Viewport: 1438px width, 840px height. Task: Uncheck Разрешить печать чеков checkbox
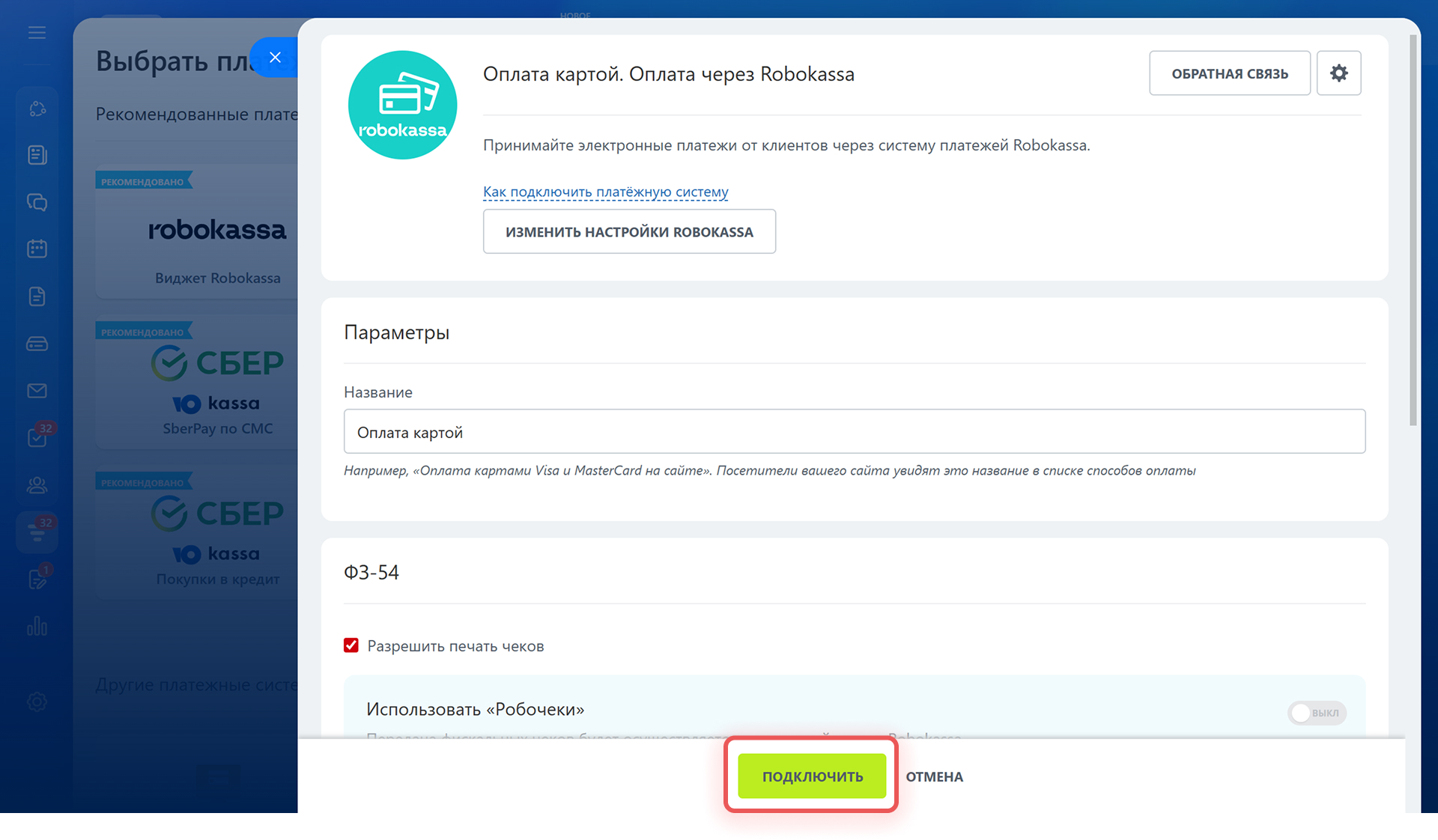pyautogui.click(x=351, y=645)
